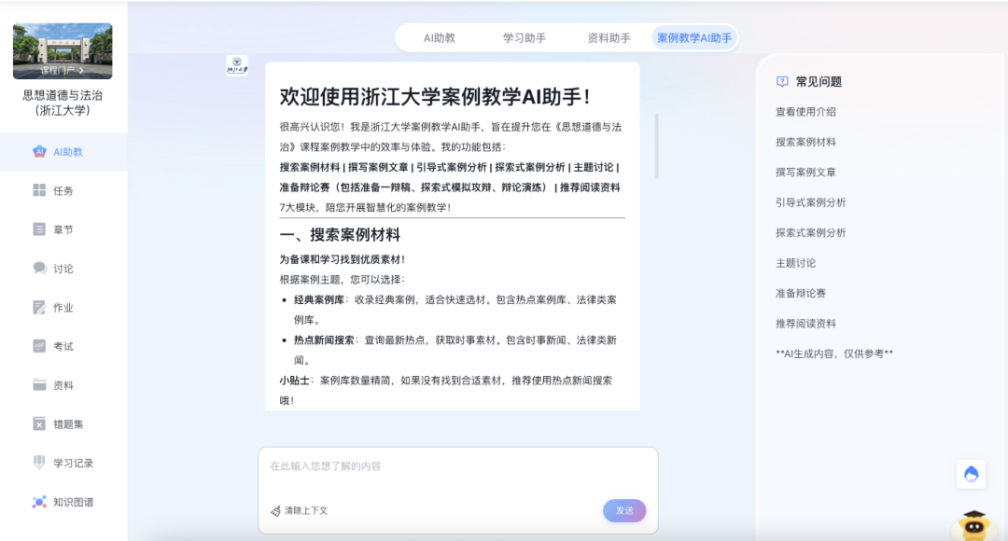1008x541 pixels.
Task: Open the 学习记录 sidebar icon
Action: click(x=39, y=462)
